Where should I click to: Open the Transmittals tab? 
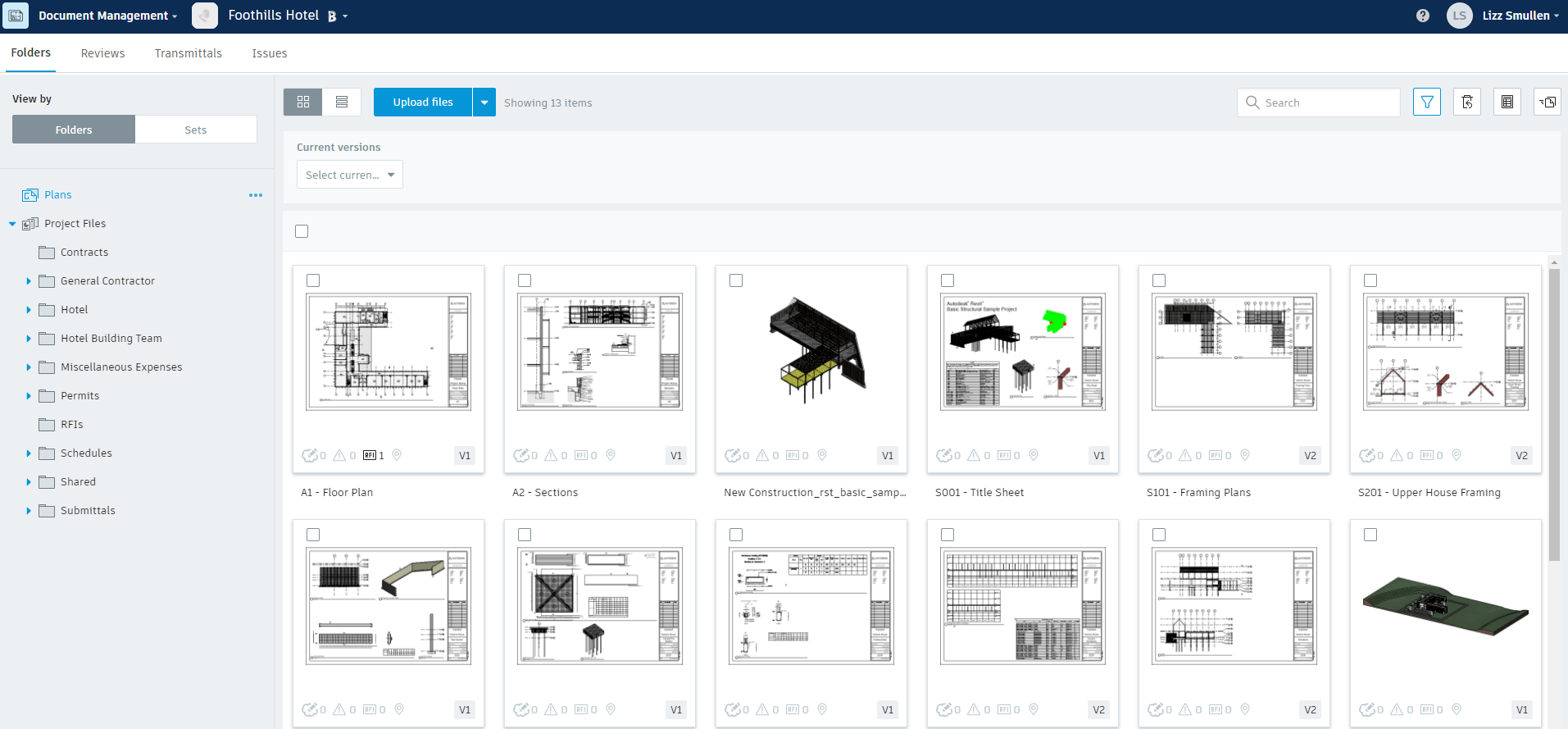coord(189,53)
